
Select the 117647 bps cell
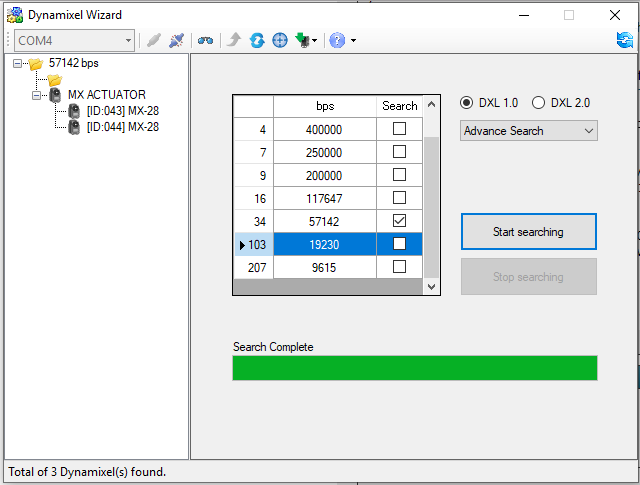point(325,198)
